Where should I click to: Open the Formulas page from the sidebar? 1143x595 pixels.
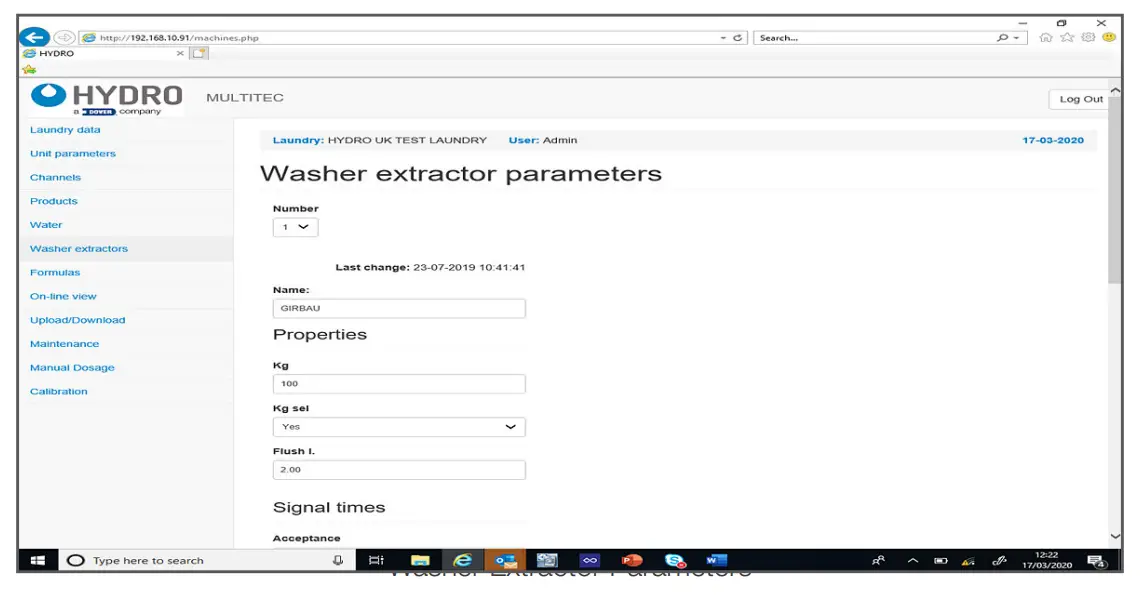[56, 272]
